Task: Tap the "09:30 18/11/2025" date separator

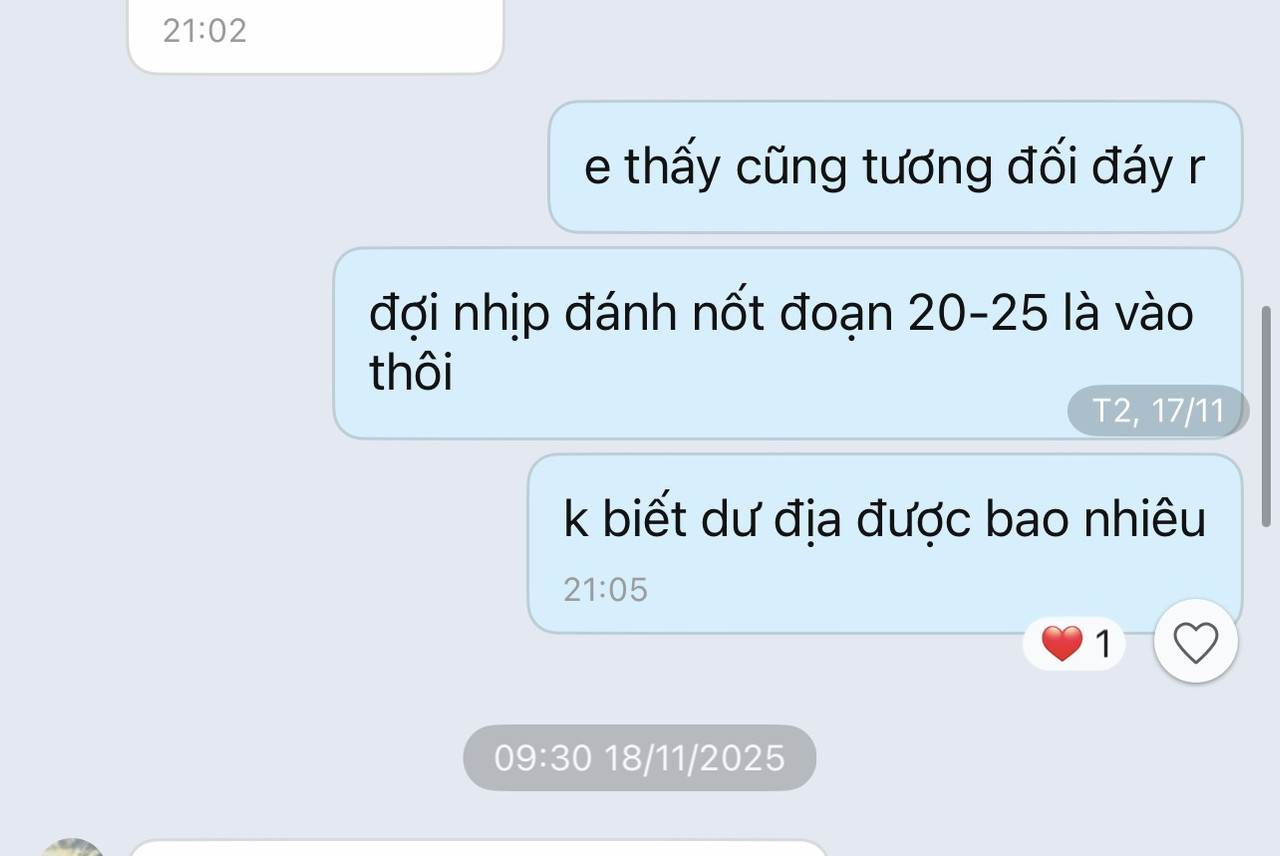Action: (x=639, y=758)
